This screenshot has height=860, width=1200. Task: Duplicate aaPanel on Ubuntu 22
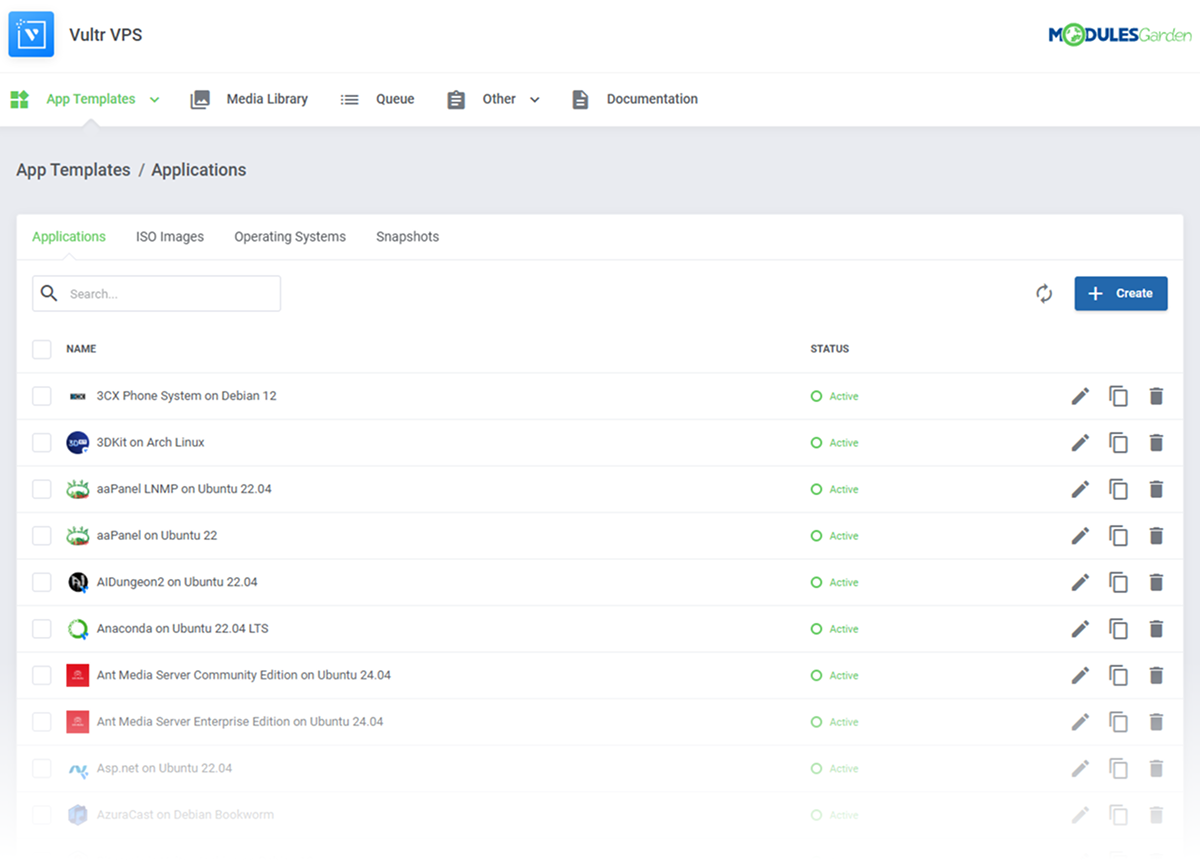1118,535
